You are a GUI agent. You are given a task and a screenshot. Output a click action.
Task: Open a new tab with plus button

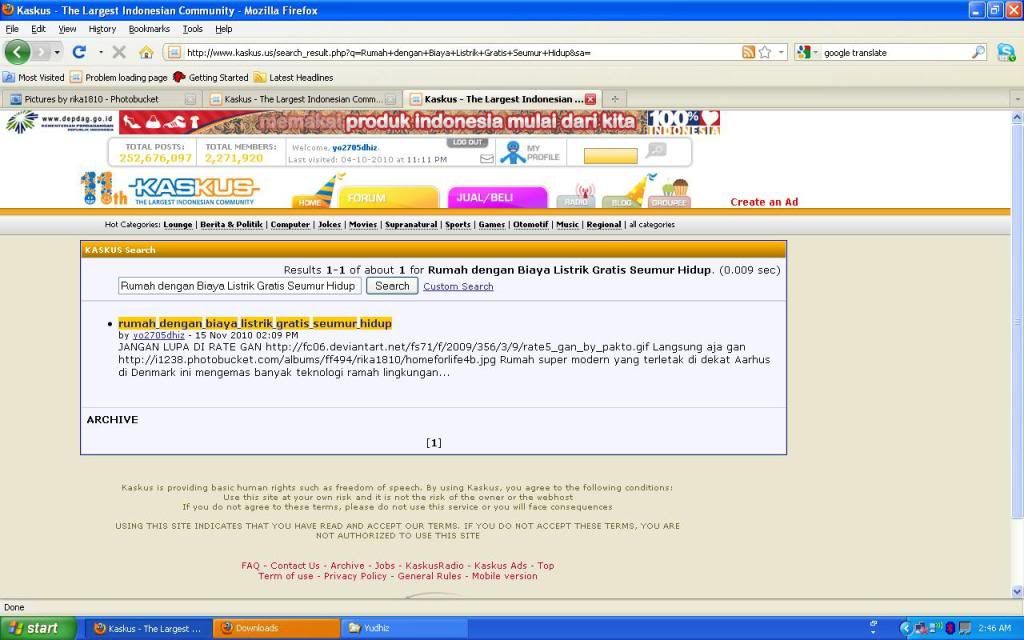pyautogui.click(x=615, y=99)
